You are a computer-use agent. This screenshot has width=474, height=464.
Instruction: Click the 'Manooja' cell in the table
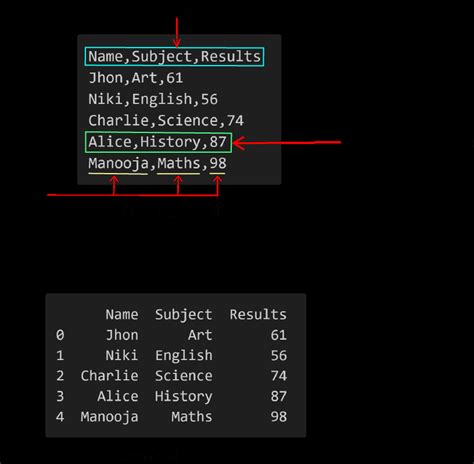click(109, 417)
